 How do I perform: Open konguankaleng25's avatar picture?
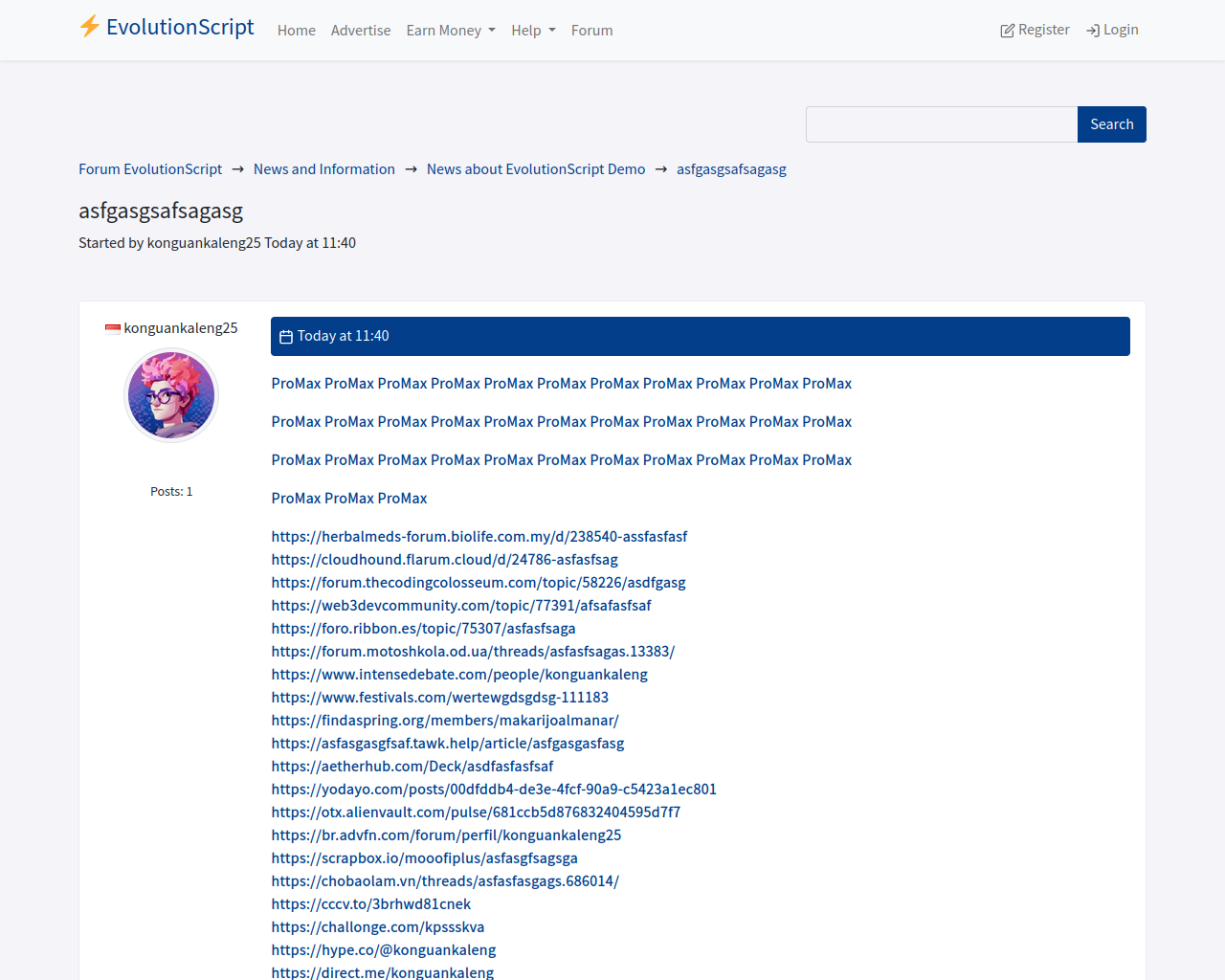171,395
